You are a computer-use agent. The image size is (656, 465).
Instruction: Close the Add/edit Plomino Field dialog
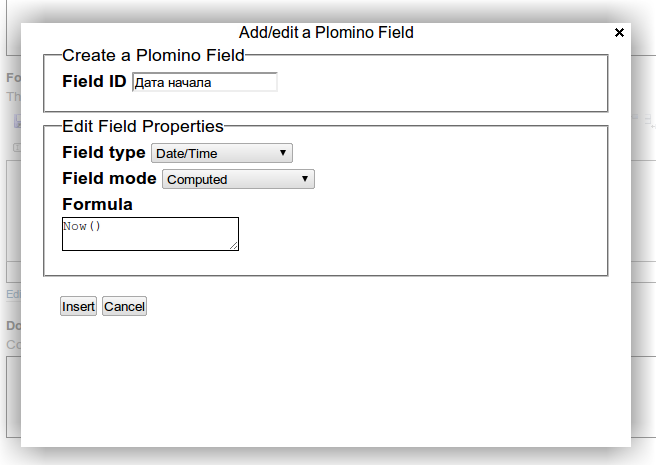[x=619, y=33]
